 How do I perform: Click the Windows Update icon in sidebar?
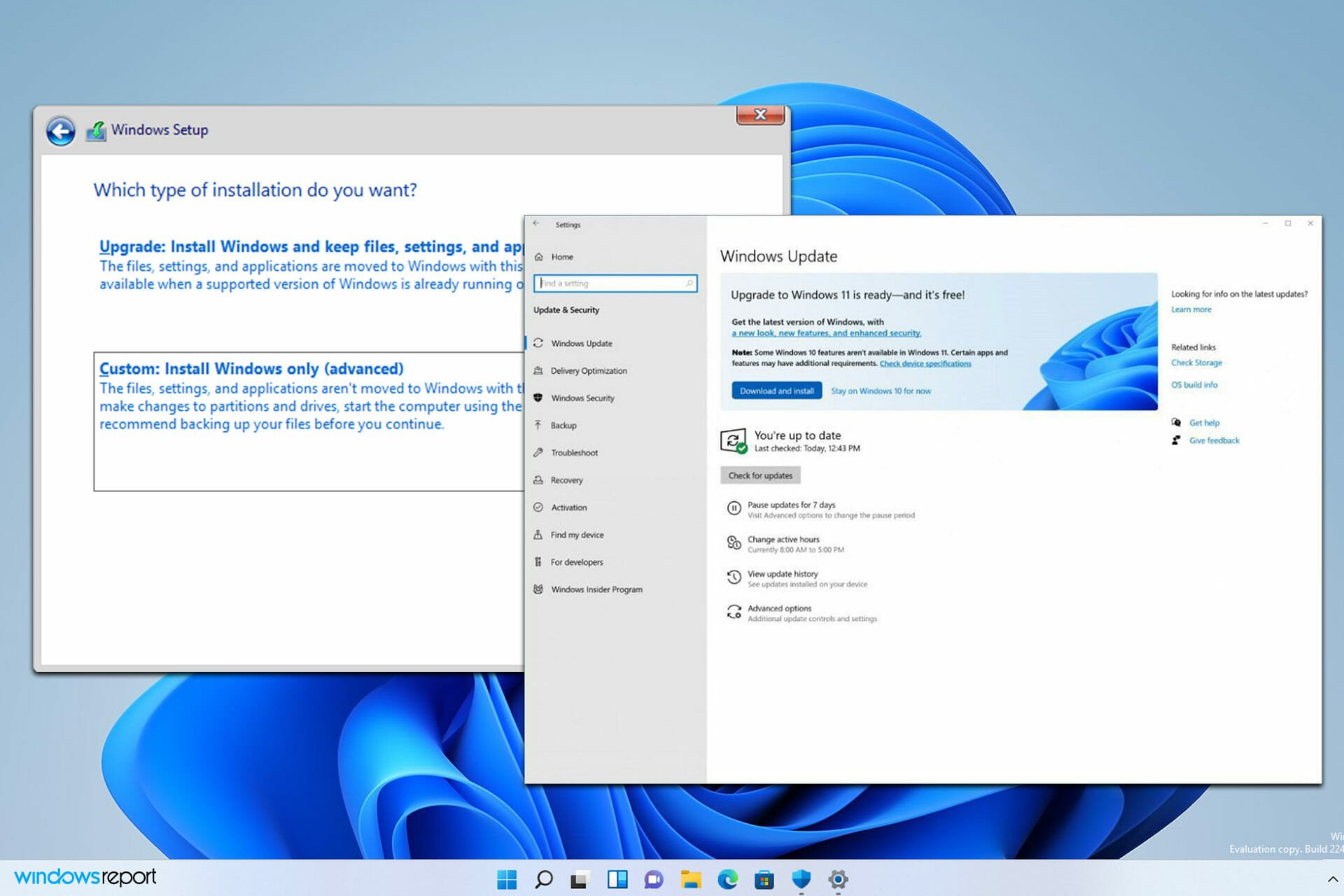[x=541, y=342]
